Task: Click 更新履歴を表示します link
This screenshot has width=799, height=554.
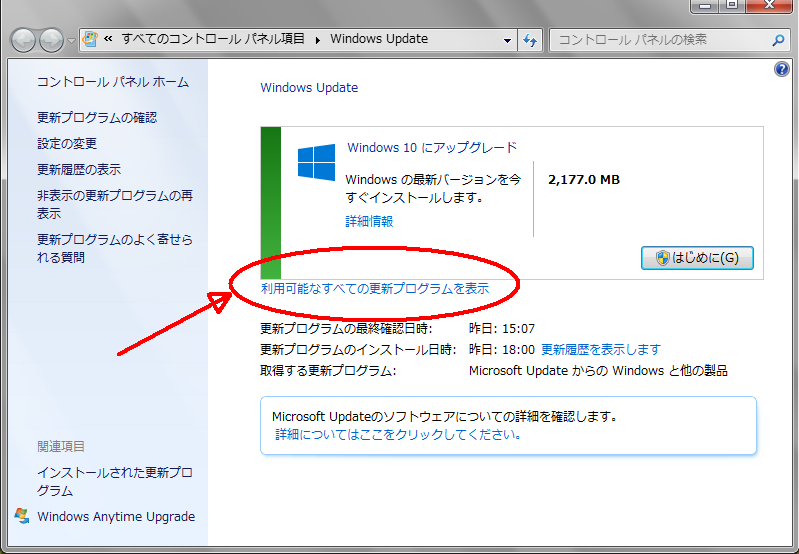Action: [601, 350]
